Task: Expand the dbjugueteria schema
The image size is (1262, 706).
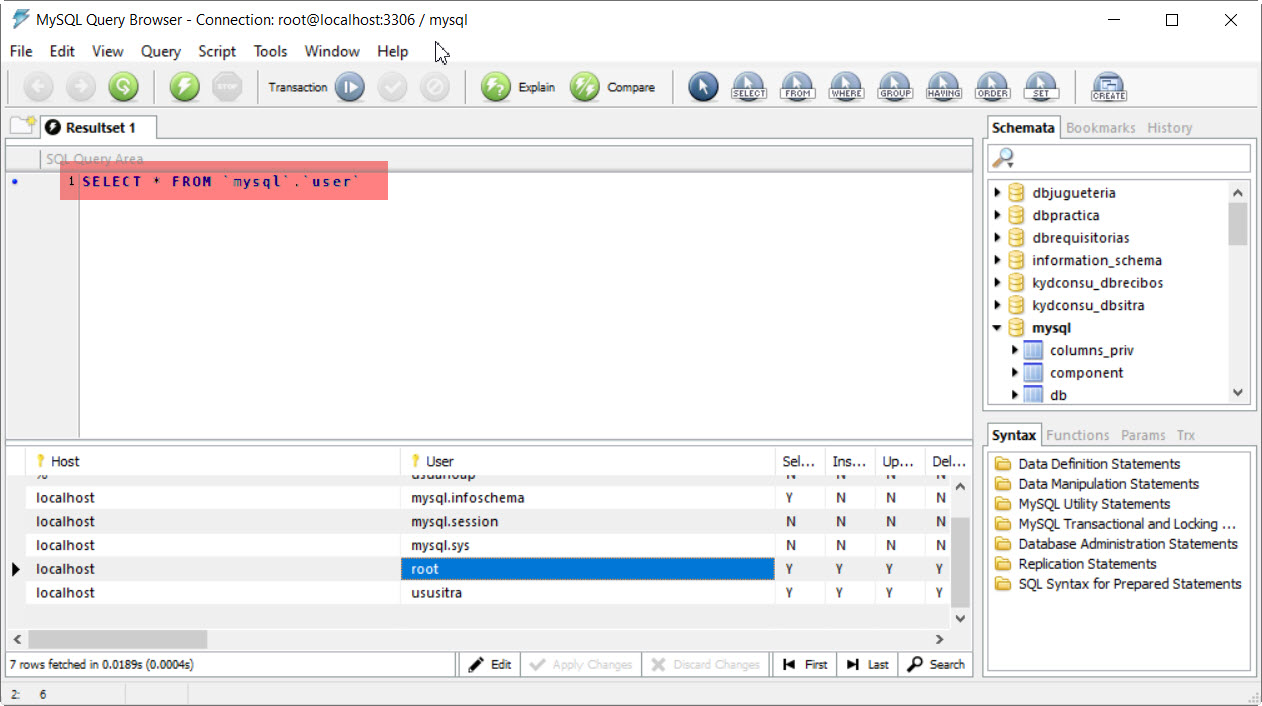Action: pos(997,193)
